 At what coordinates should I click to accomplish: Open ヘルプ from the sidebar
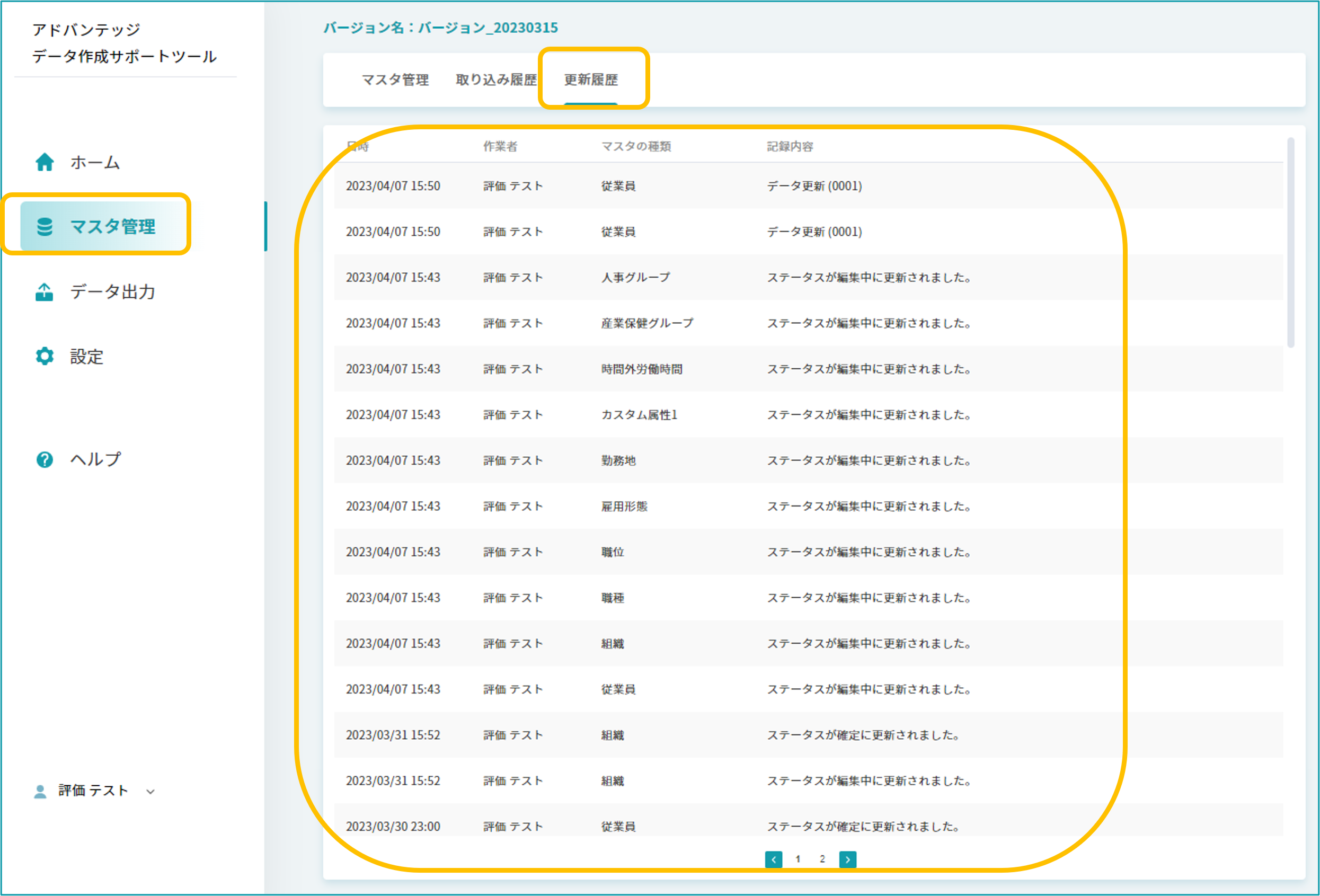(x=95, y=459)
